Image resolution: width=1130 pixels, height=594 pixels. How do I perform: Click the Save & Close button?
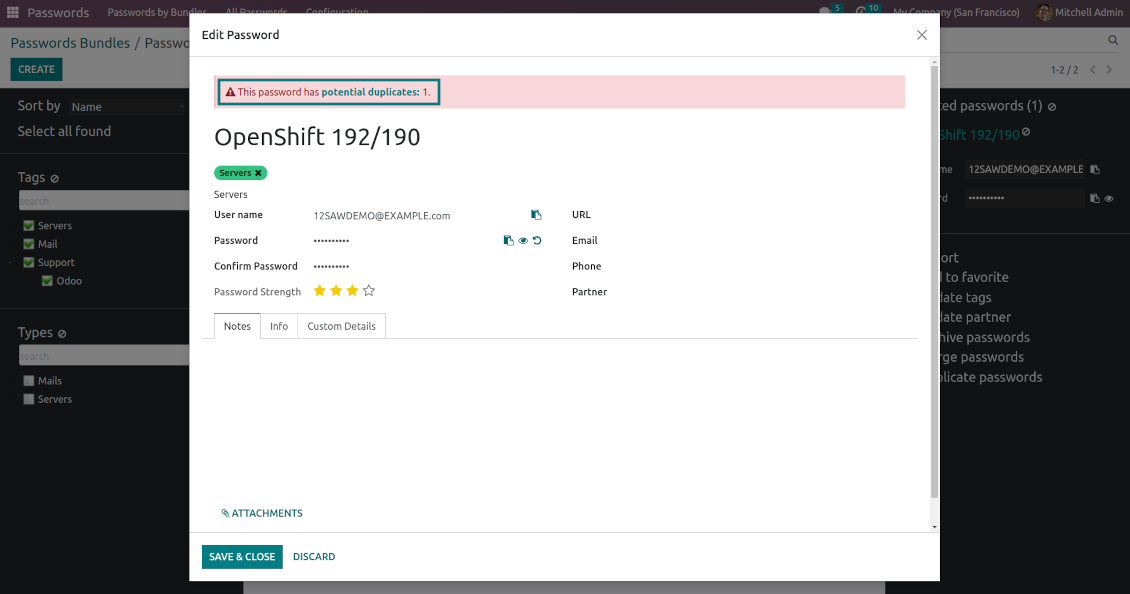242,557
